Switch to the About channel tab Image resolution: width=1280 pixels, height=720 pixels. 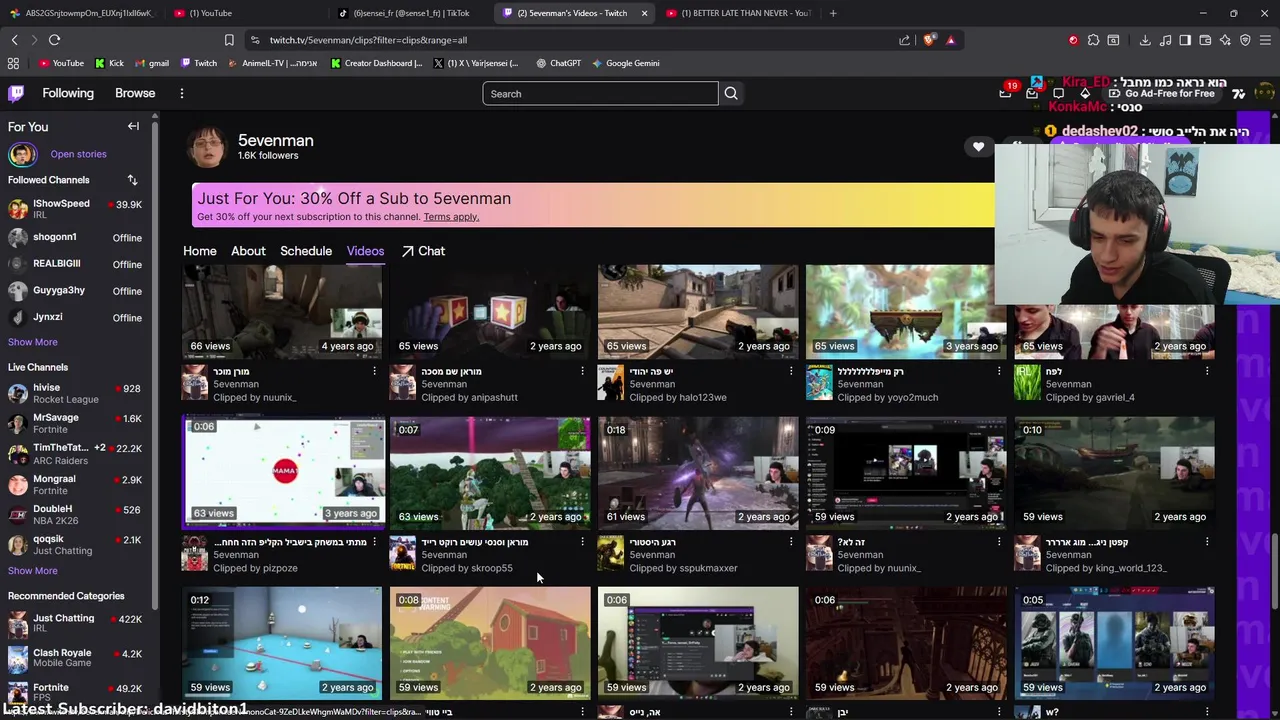[248, 251]
